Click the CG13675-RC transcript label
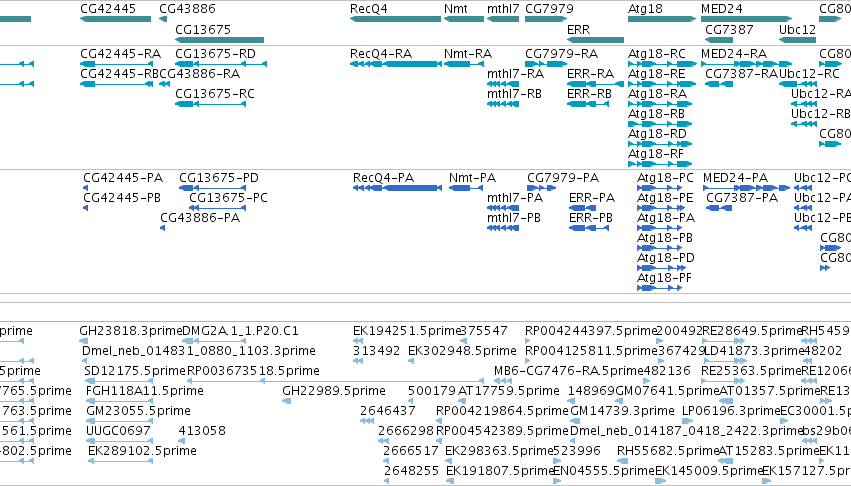The image size is (851, 486). pos(214,93)
